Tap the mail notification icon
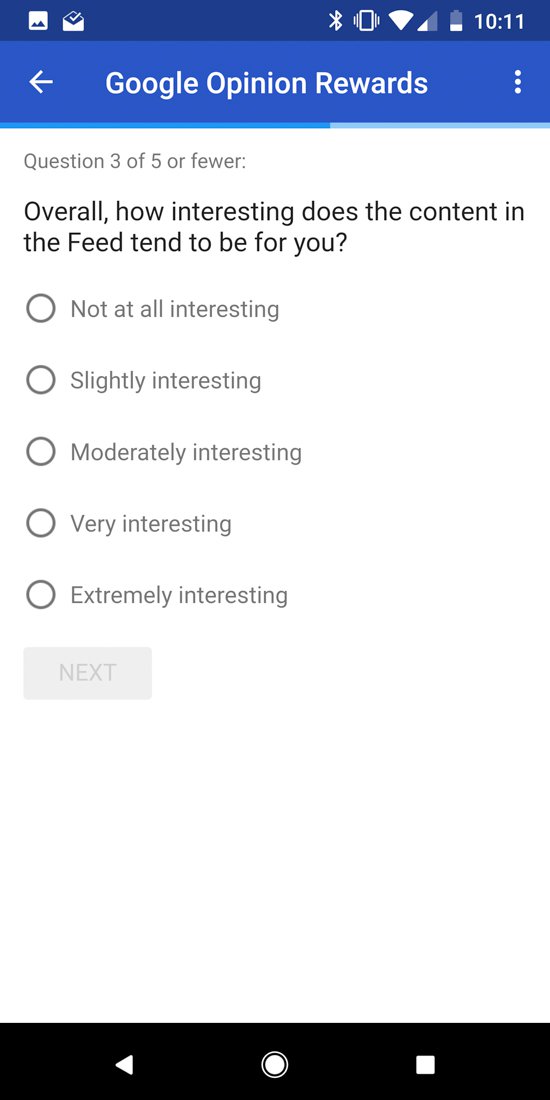 pos(74,22)
